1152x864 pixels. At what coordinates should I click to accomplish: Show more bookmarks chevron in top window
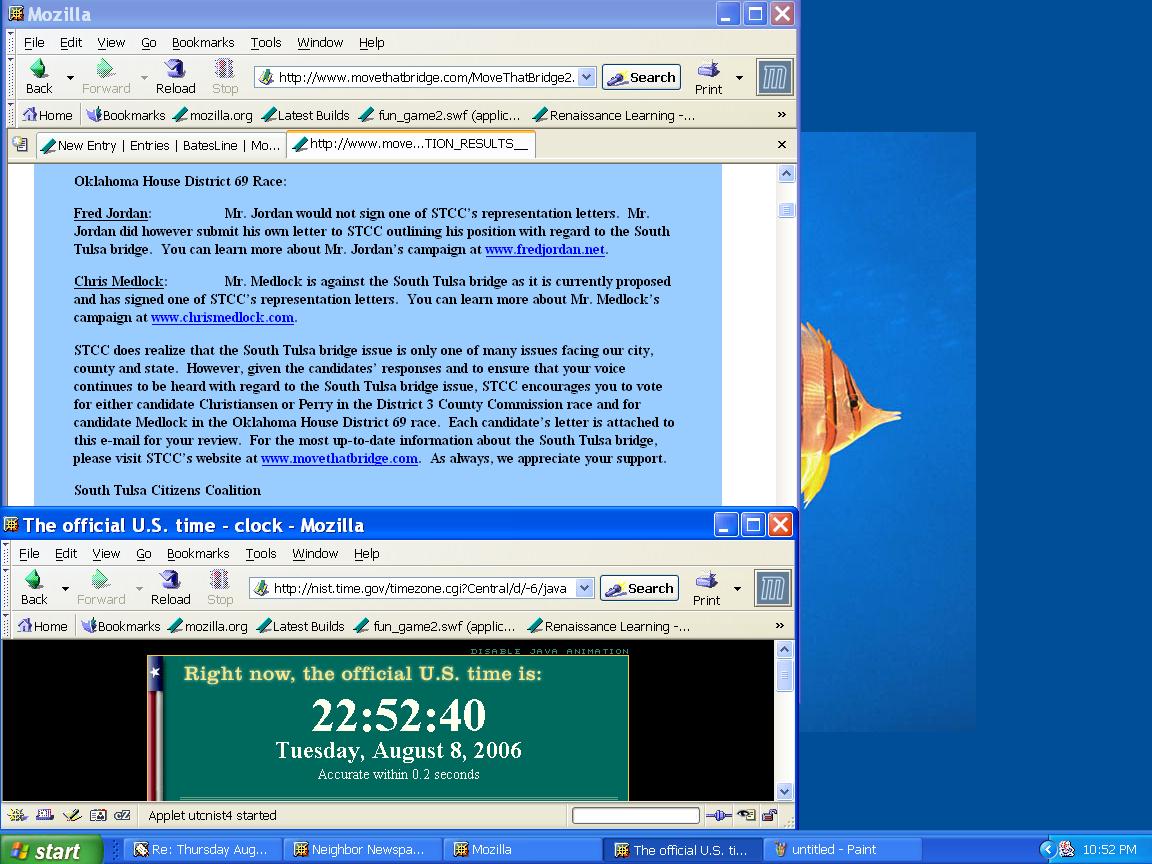[x=782, y=115]
